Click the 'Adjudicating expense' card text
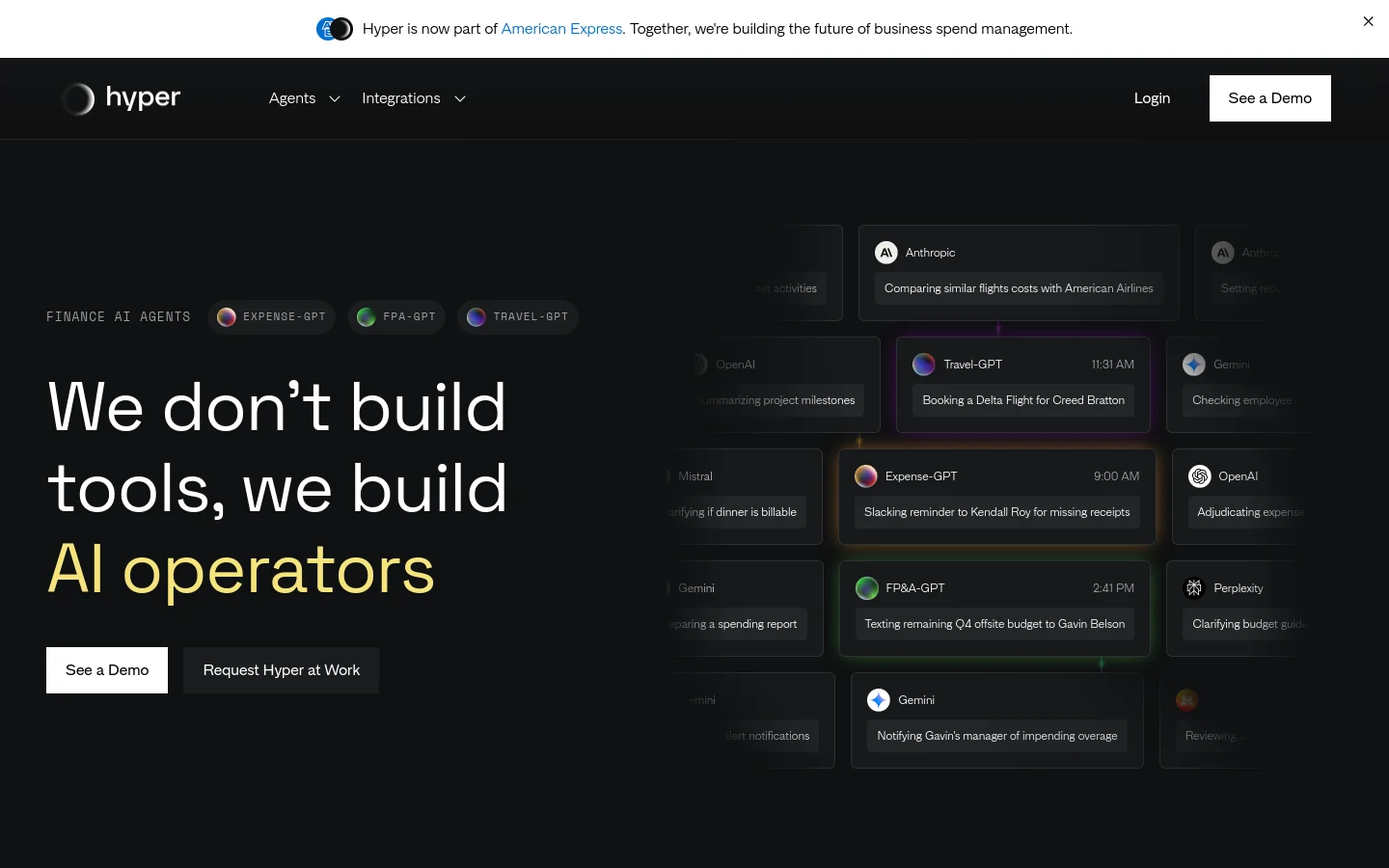Screen dimensions: 1389x868 click(1250, 512)
